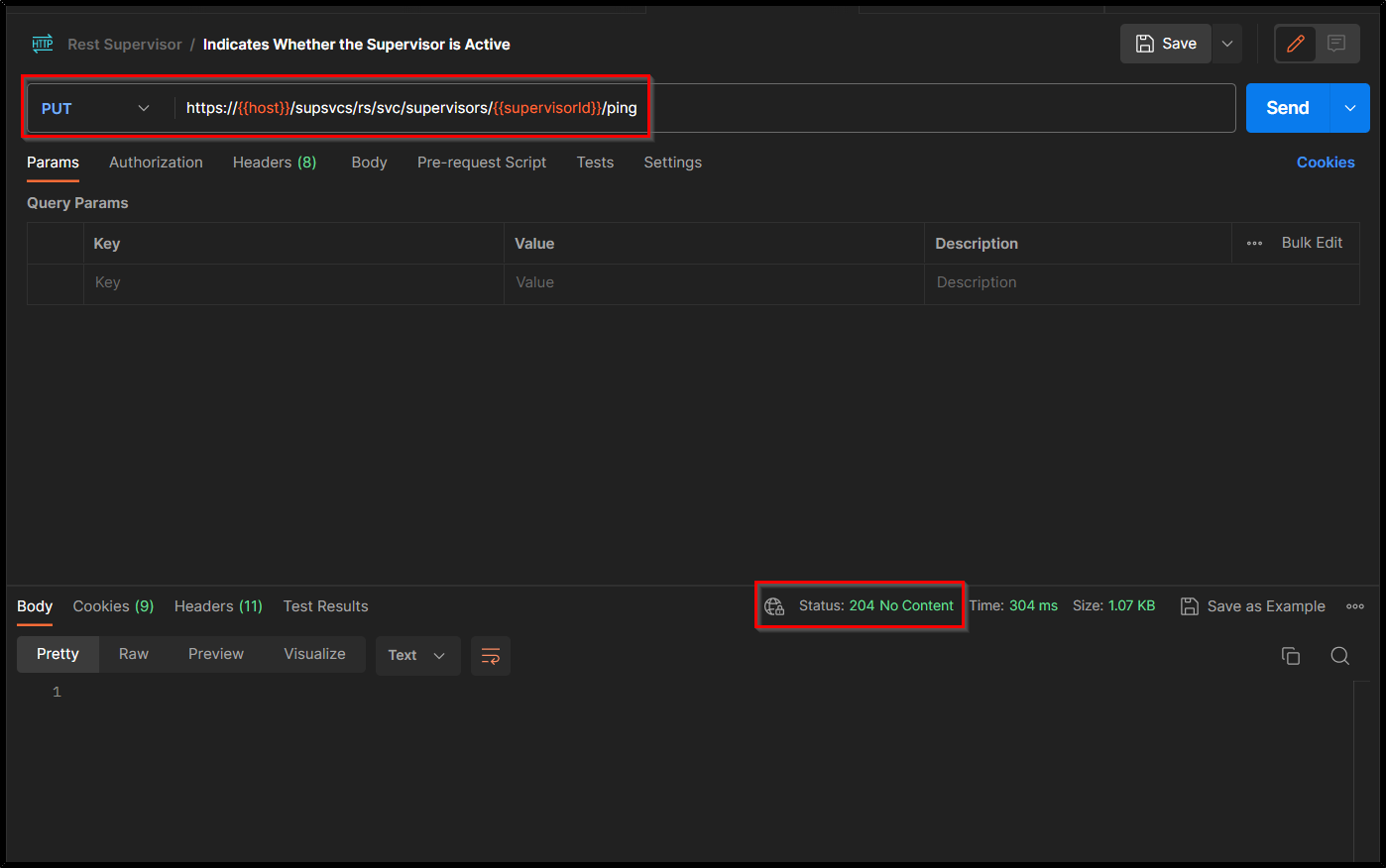Viewport: 1386px width, 868px height.
Task: Open the response Cookies (9) tab
Action: coord(113,606)
